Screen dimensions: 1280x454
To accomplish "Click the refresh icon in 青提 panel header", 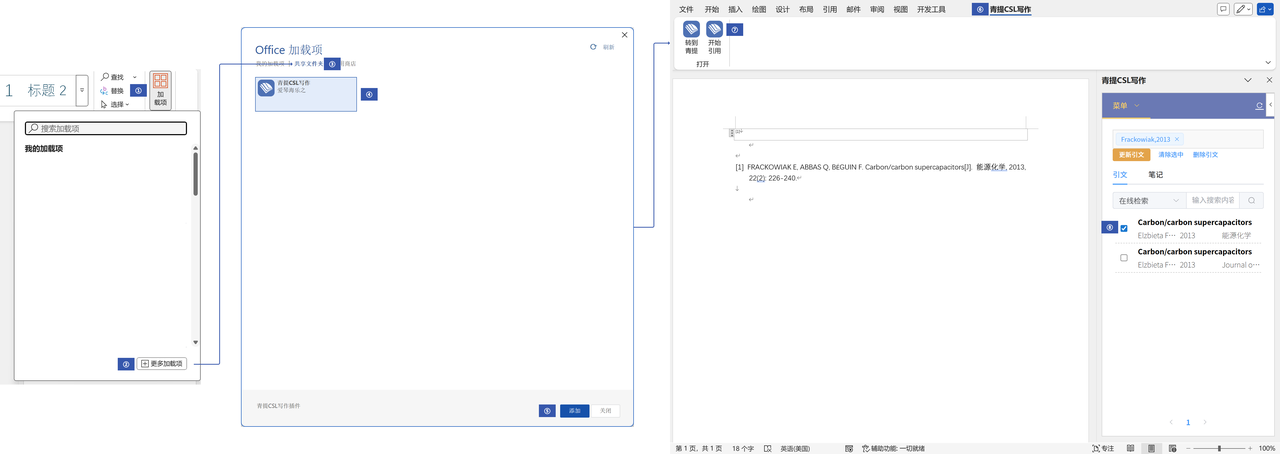I will [x=1259, y=105].
